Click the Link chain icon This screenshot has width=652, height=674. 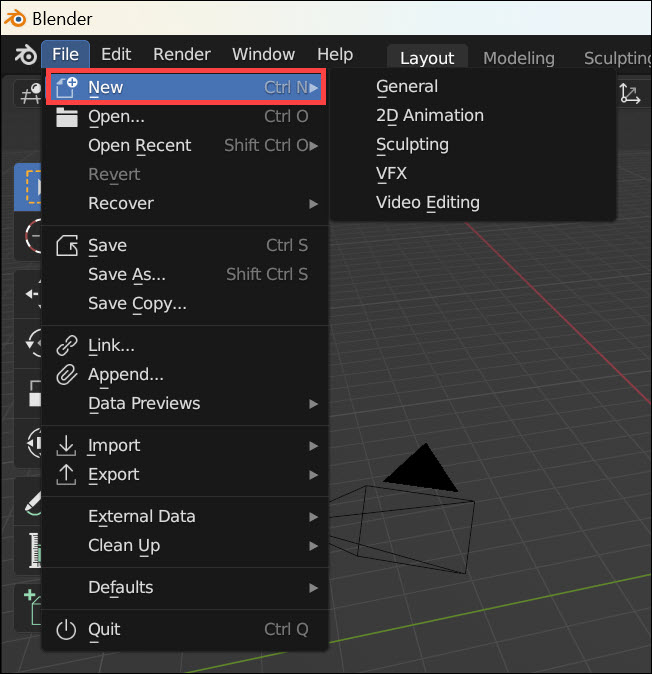pos(67,345)
